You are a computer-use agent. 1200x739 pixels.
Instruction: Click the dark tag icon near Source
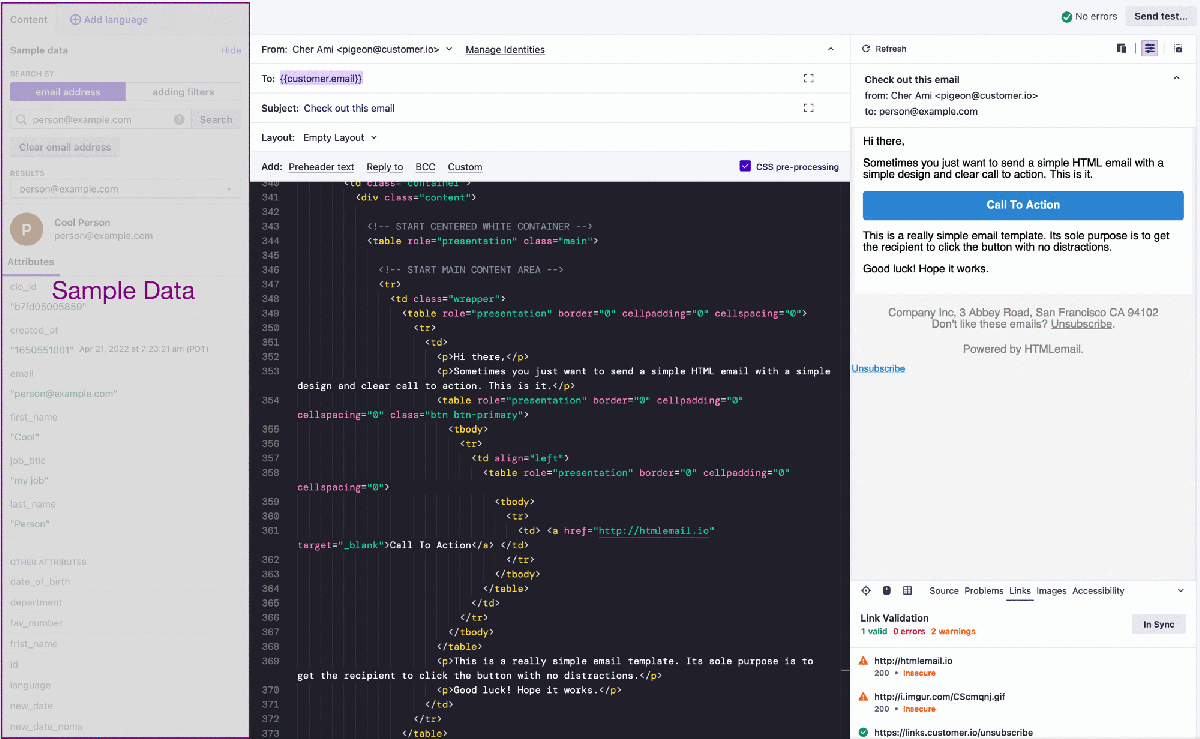click(887, 591)
